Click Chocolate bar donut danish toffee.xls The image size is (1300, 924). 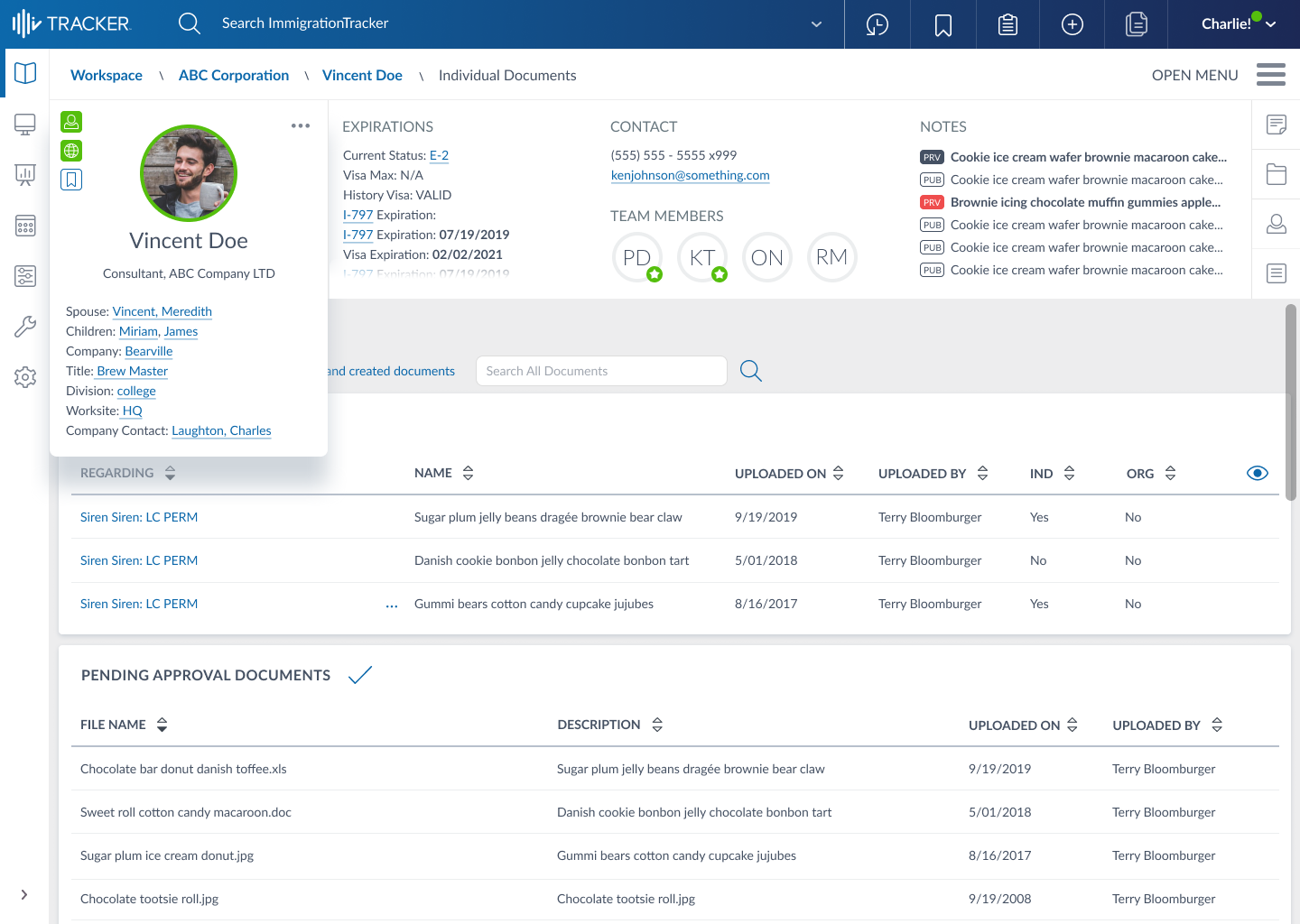[x=183, y=769]
